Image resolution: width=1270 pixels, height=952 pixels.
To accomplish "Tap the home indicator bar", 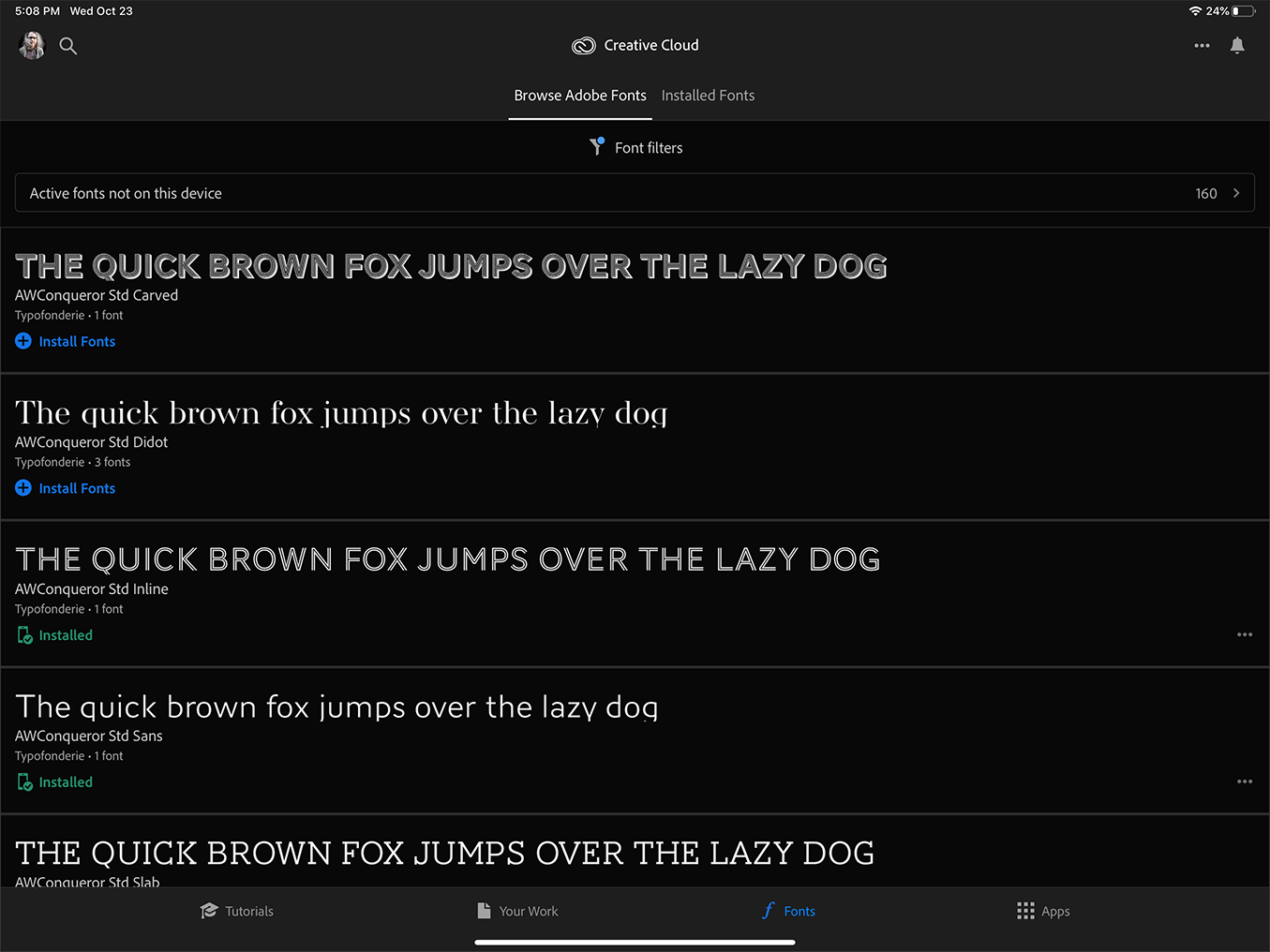I will (x=635, y=943).
